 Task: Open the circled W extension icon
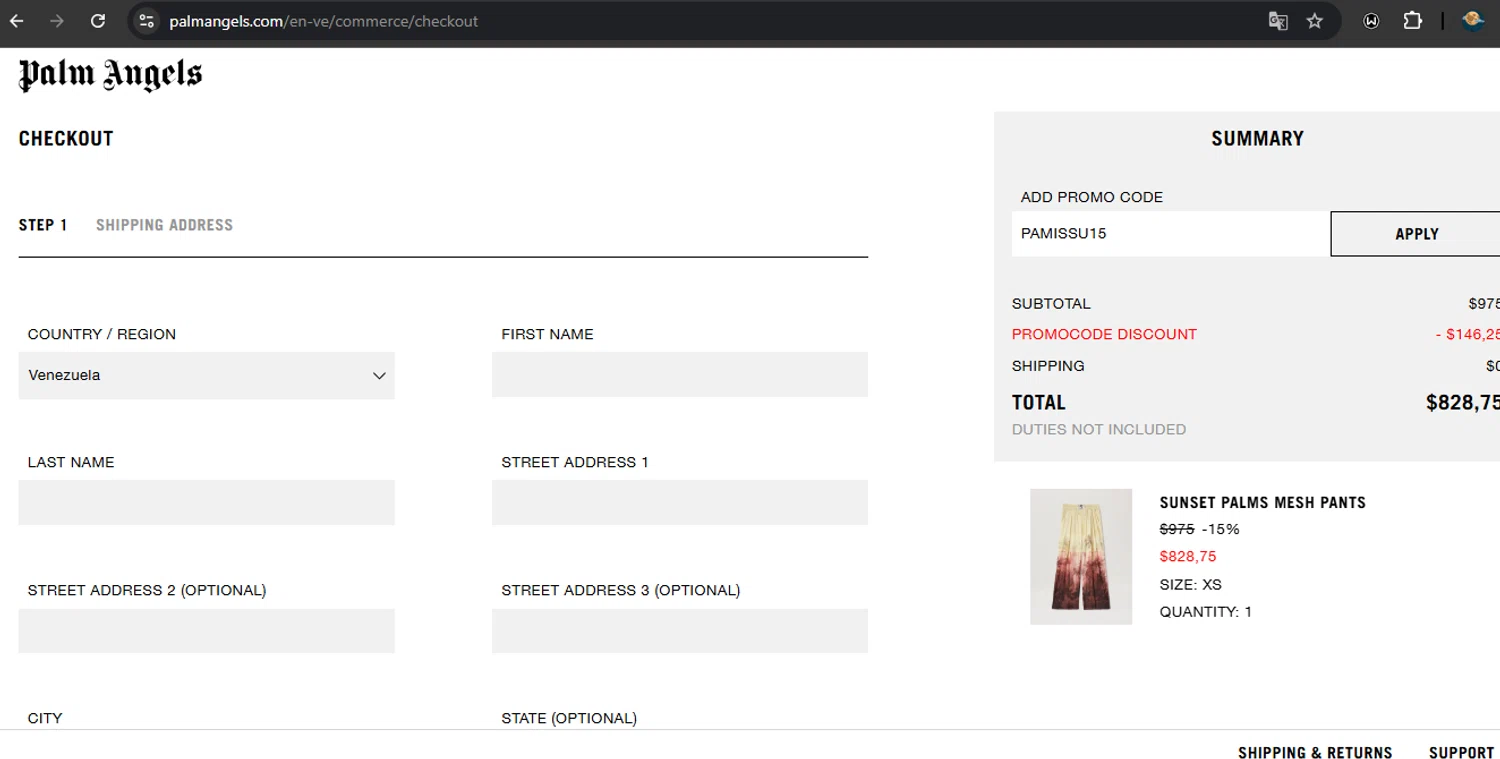click(x=1372, y=21)
